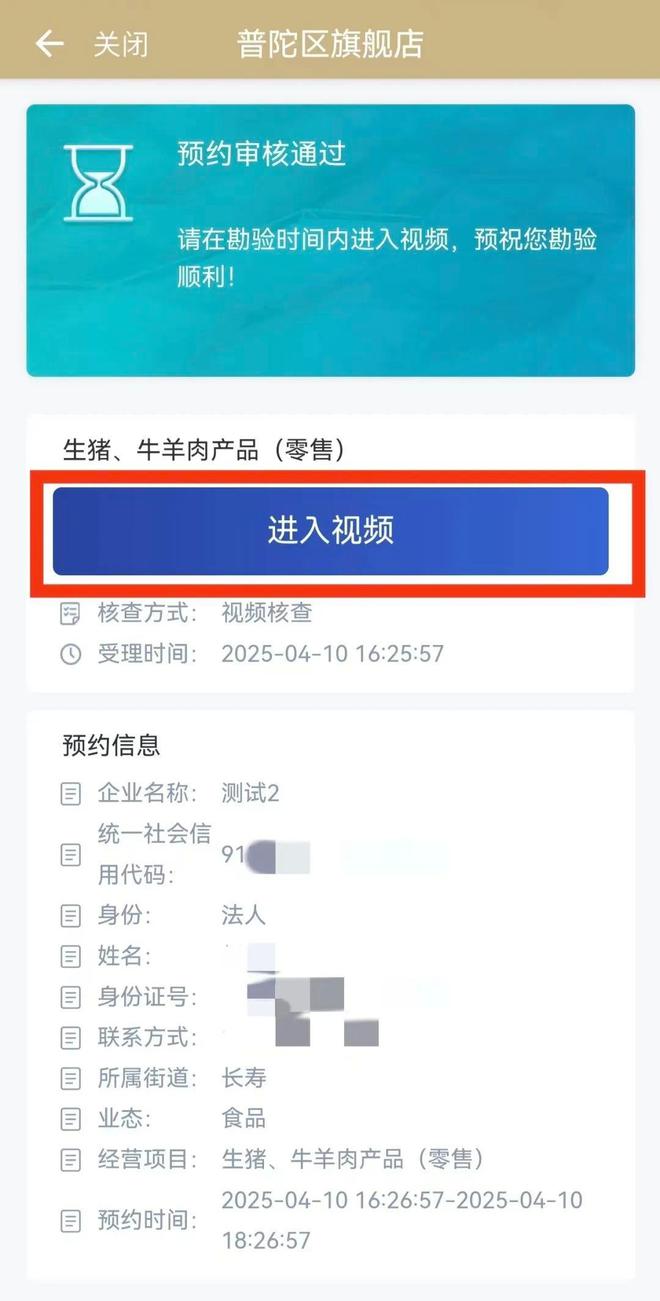Click the document icon beside 企业名称

70,794
